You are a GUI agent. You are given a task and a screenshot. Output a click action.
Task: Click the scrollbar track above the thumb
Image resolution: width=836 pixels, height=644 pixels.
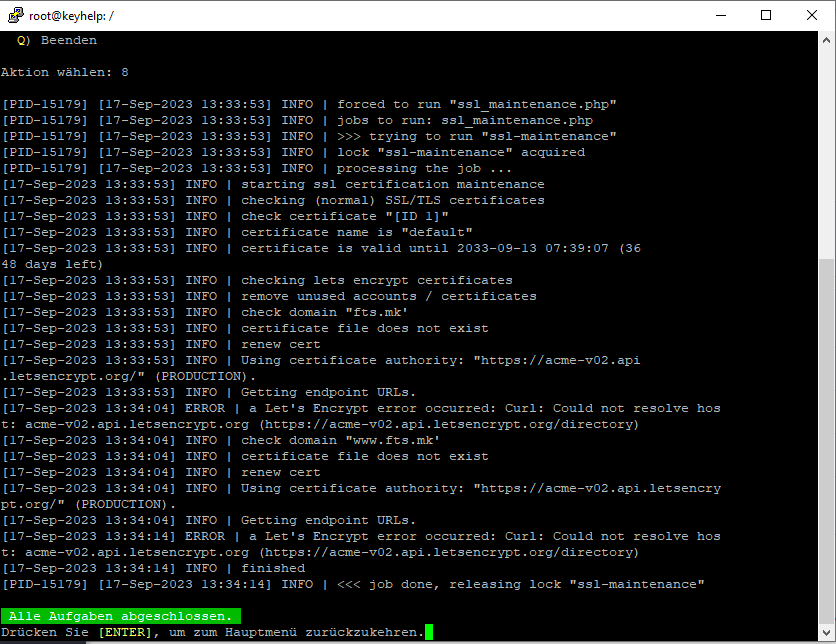pos(826,150)
